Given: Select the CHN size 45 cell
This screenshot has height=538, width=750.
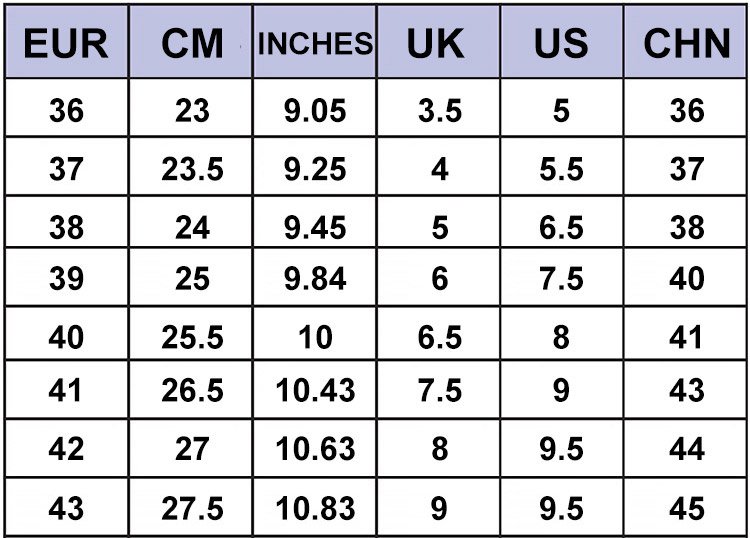Looking at the screenshot, I should (687, 509).
